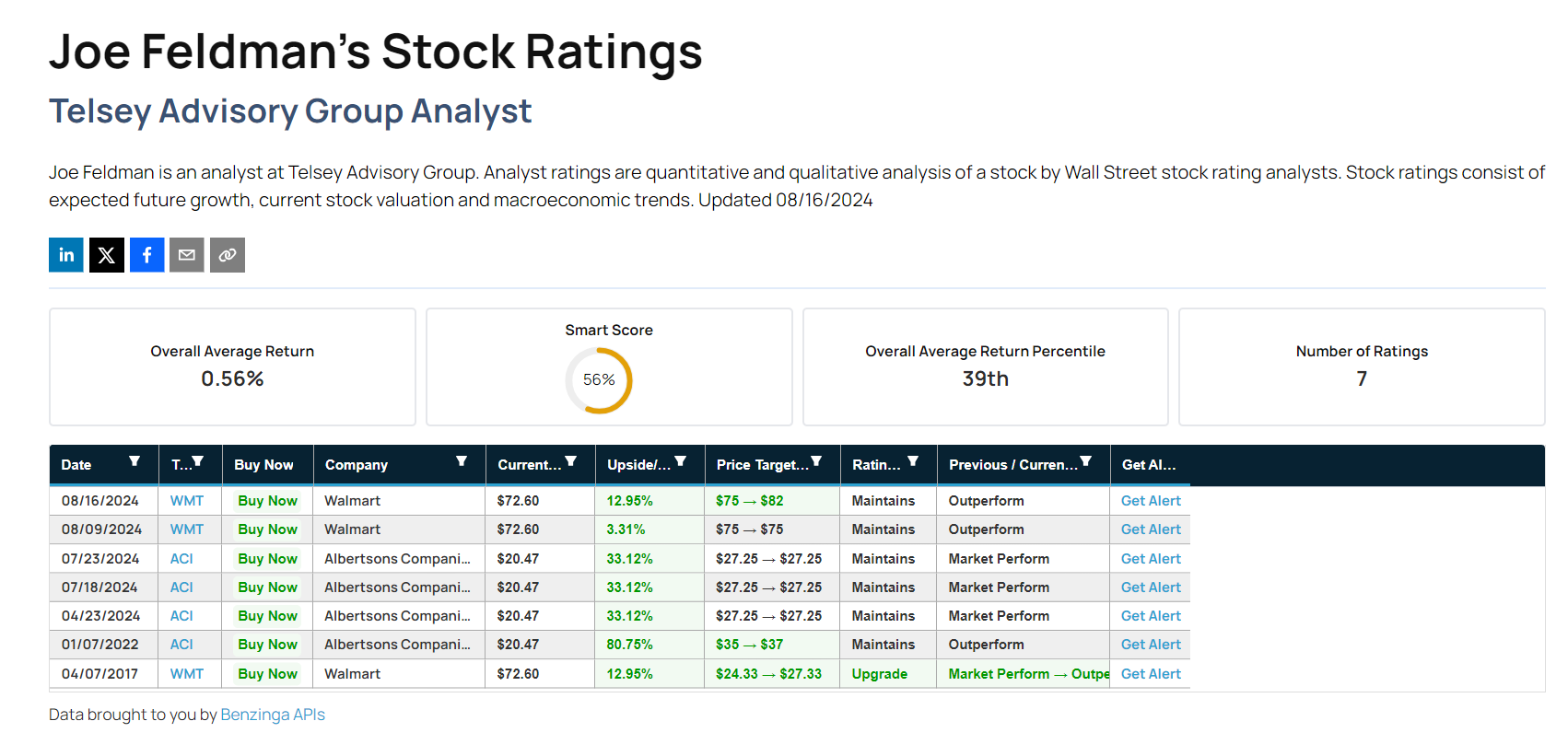Select $20.47 price in 07/23/2024 row
The image size is (1568, 756).
point(540,559)
